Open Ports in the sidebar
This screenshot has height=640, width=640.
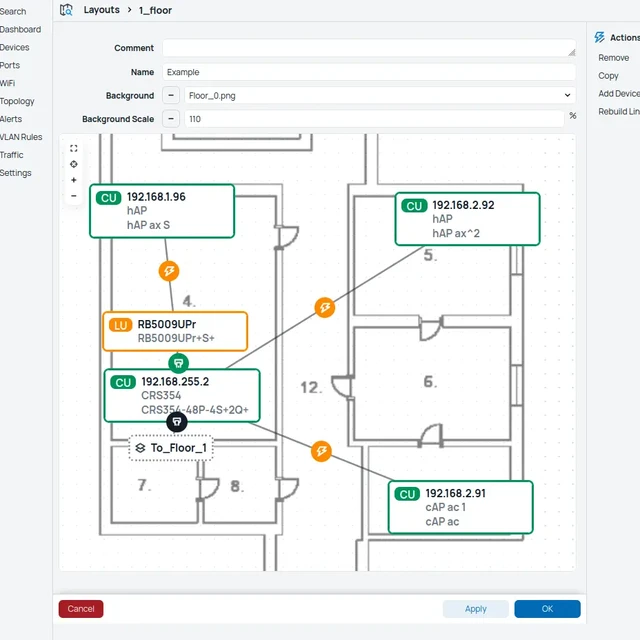[10, 65]
